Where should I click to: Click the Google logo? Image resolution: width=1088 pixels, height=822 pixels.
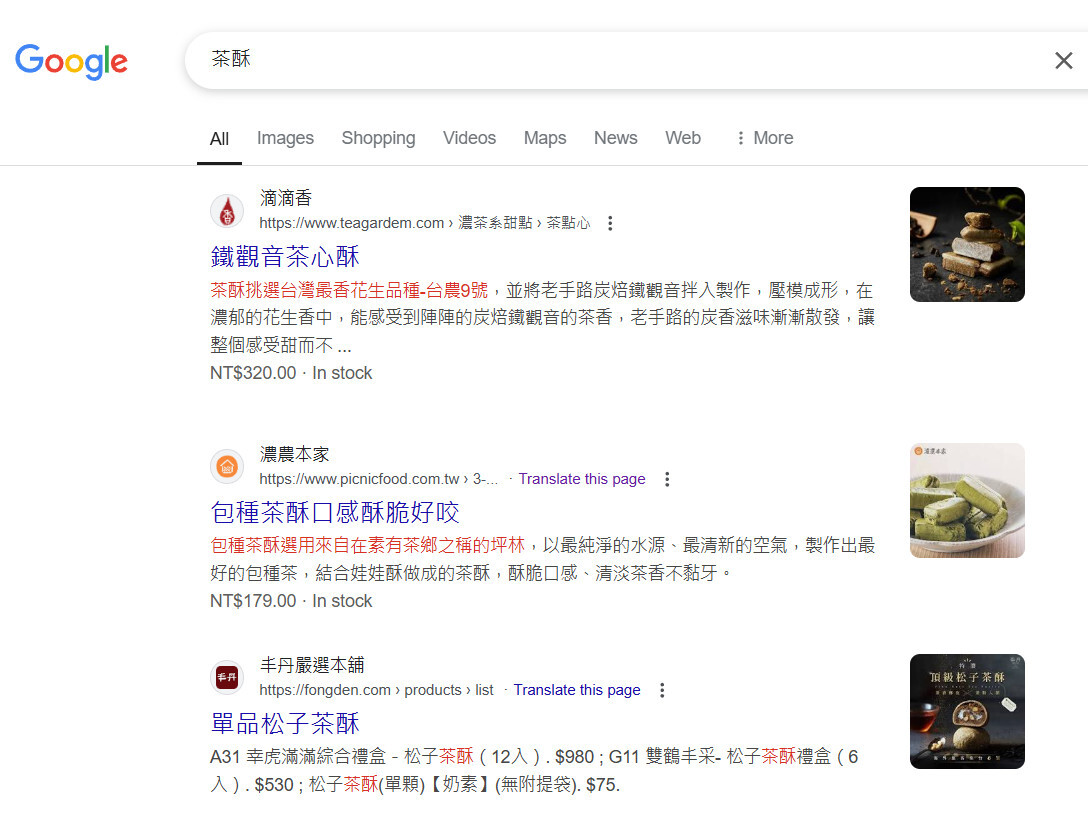pyautogui.click(x=71, y=61)
